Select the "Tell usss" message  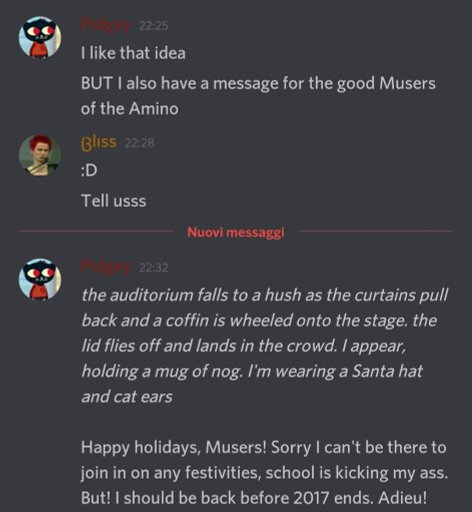point(114,201)
